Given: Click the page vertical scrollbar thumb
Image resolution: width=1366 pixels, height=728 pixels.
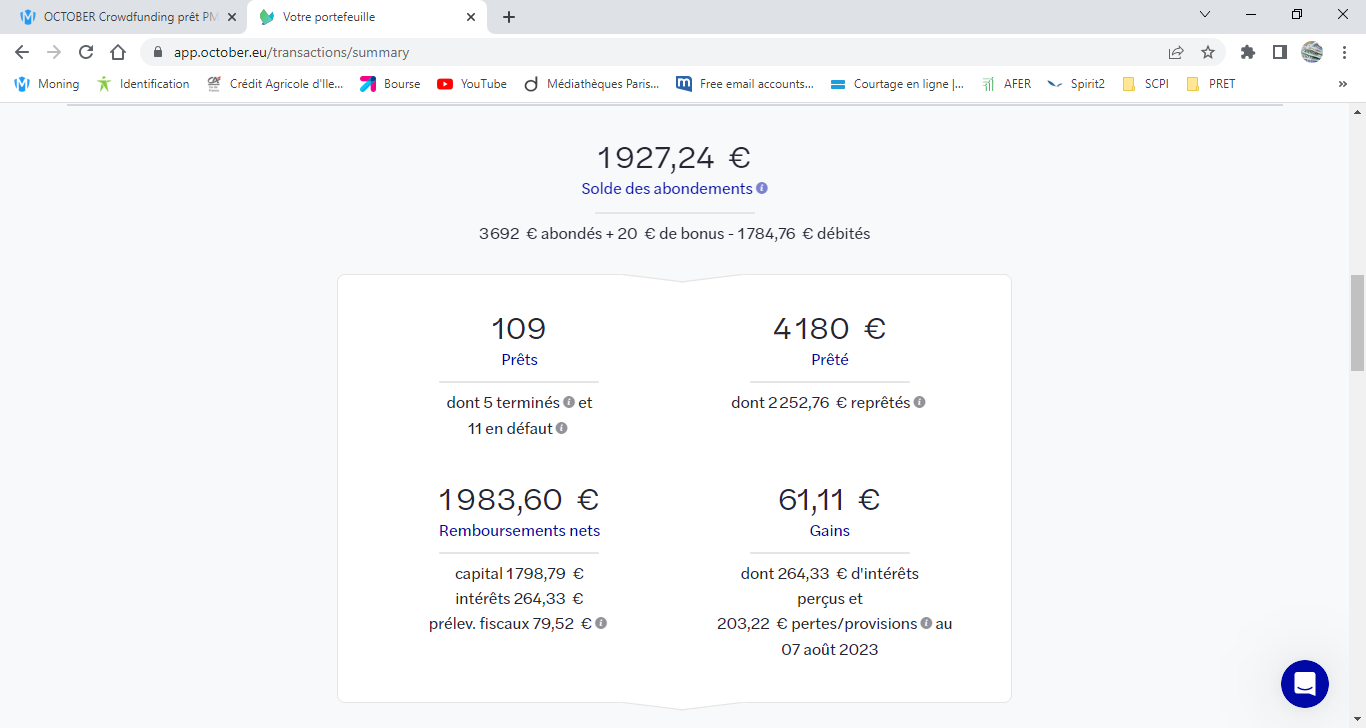Looking at the screenshot, I should [1357, 320].
